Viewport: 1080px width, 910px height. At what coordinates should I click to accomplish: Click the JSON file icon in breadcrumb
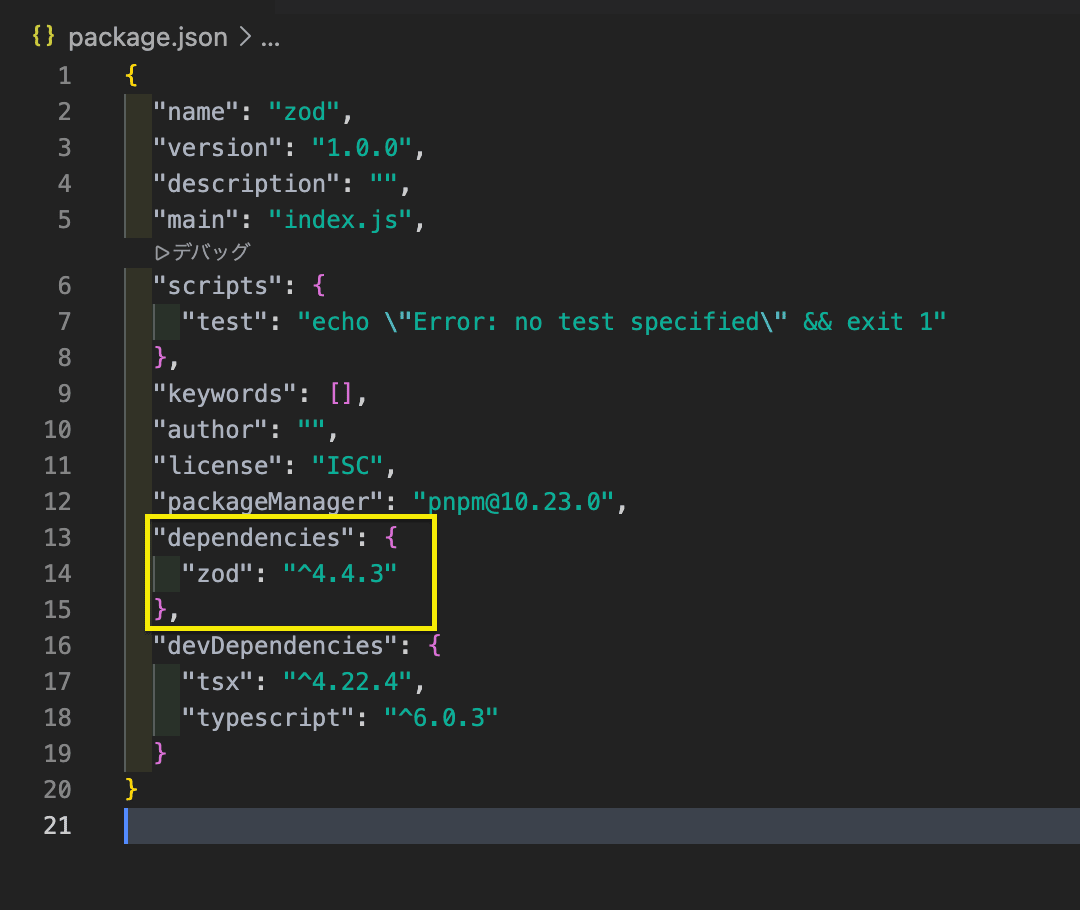tap(43, 36)
